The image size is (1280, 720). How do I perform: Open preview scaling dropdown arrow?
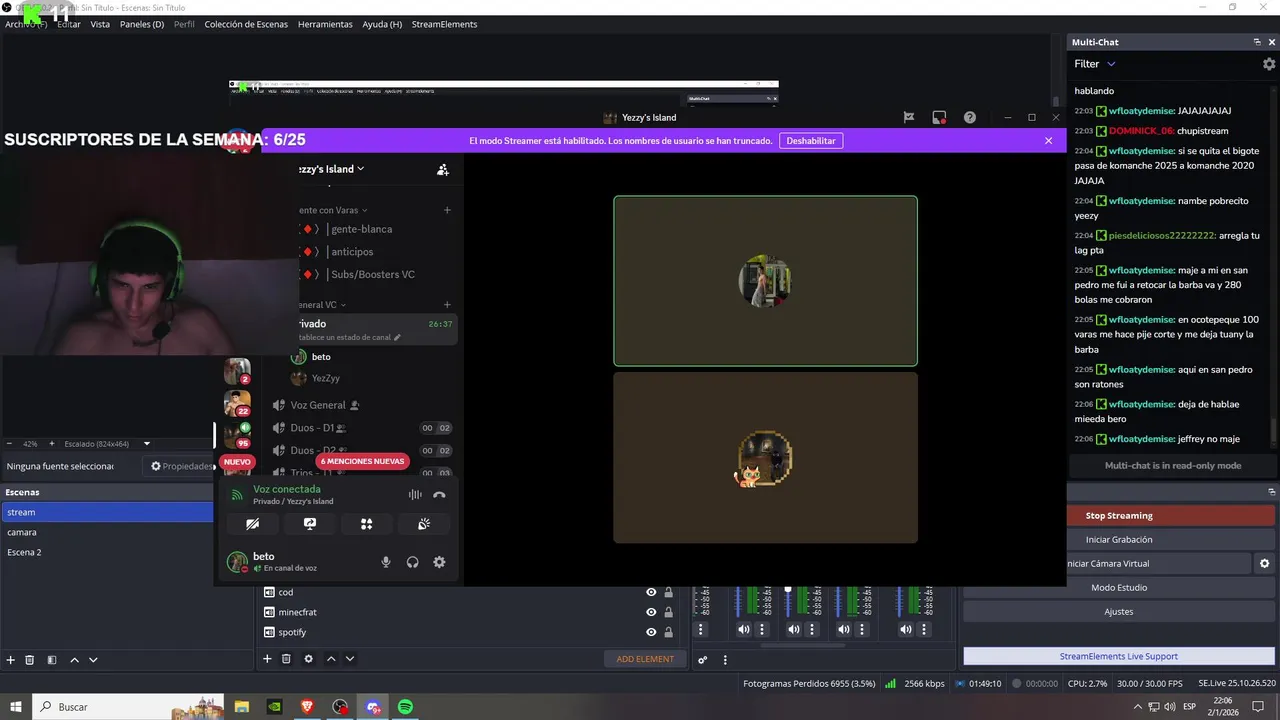147,444
